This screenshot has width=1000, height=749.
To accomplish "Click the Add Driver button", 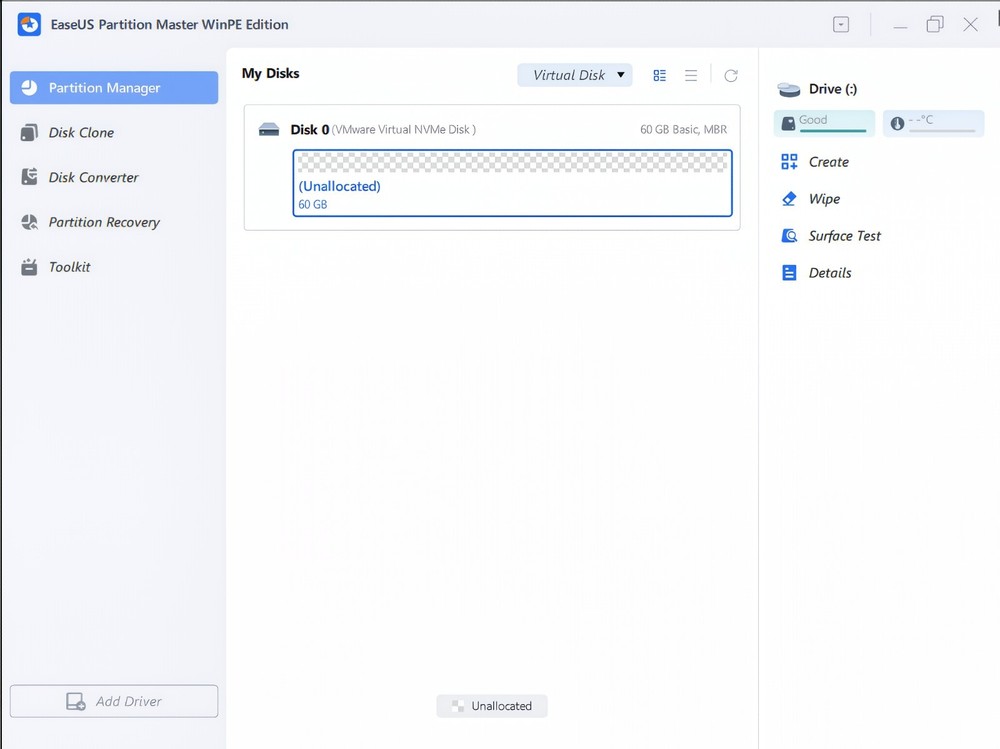I will coord(114,701).
